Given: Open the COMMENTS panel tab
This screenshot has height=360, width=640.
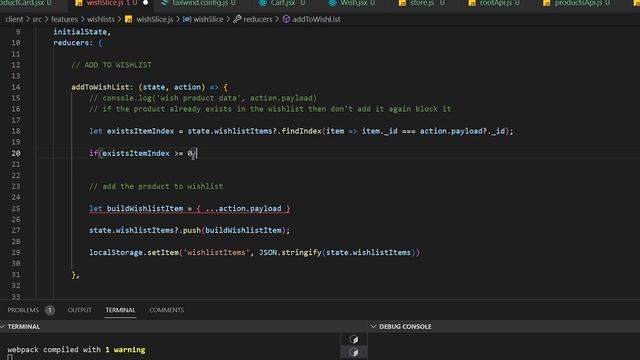Looking at the screenshot, I should click(167, 310).
